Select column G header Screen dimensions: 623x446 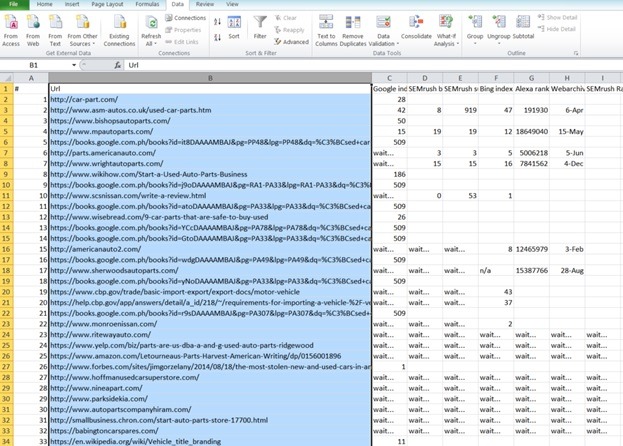532,78
